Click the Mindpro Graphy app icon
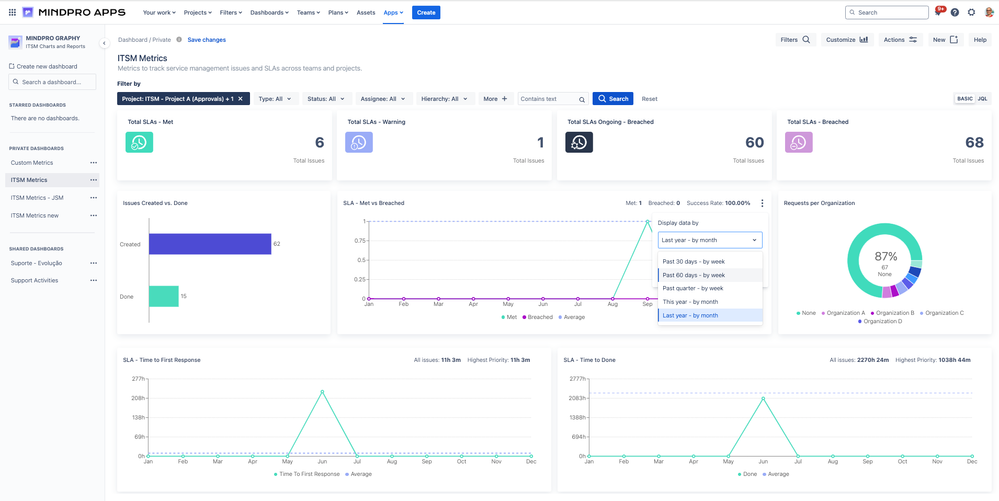This screenshot has width=999, height=501. [15, 42]
